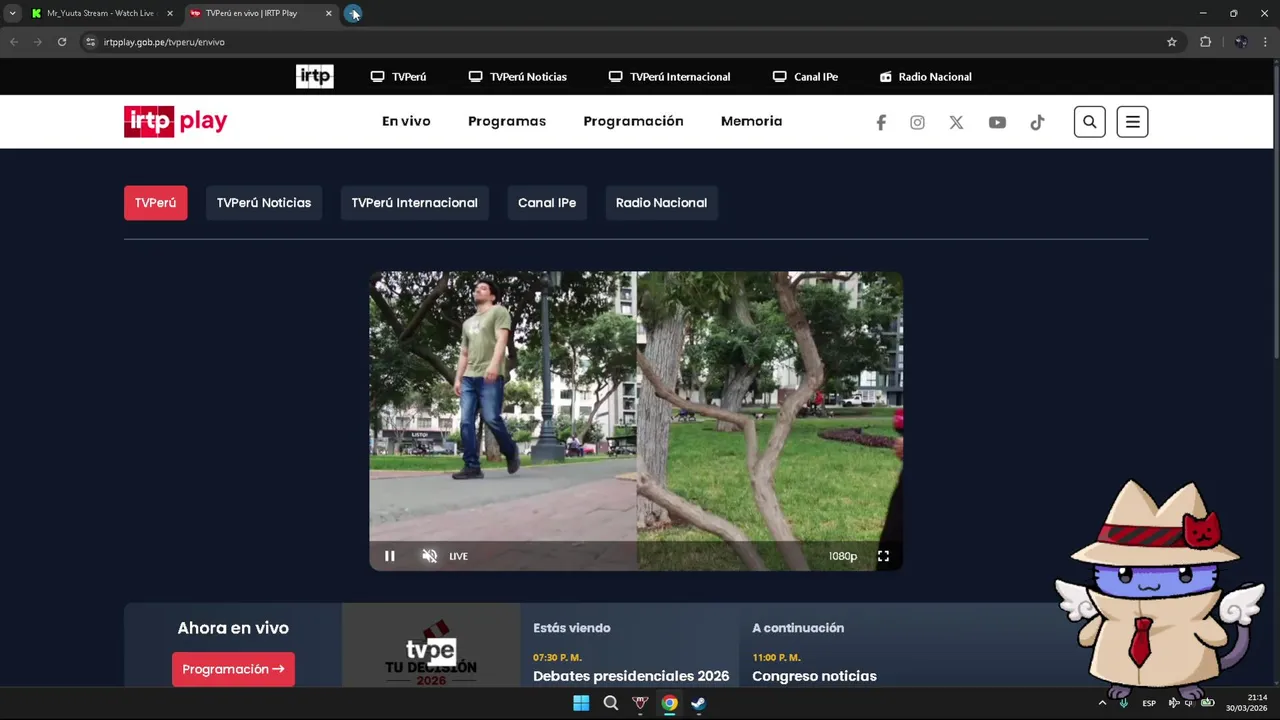The width and height of the screenshot is (1280, 720).
Task: Click the Congreso noticias title
Action: click(814, 676)
